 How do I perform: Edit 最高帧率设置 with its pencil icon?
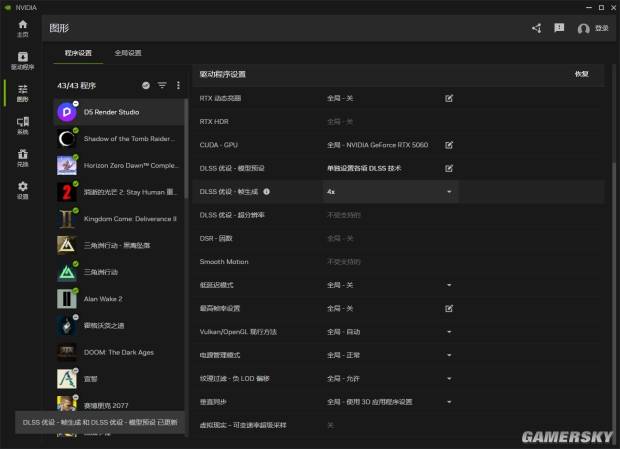click(449, 308)
